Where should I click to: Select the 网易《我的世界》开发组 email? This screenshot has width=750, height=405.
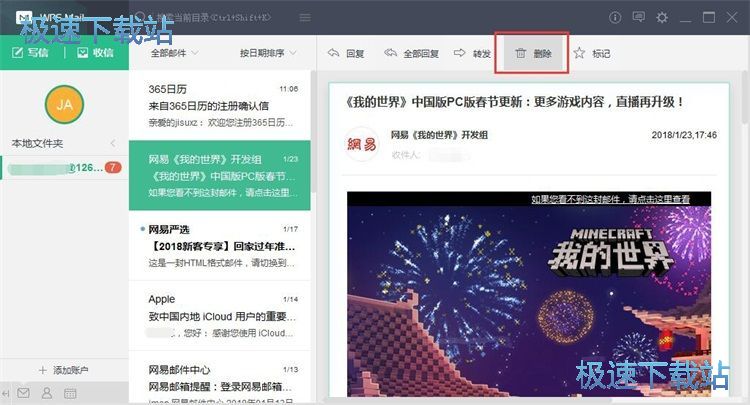(x=220, y=175)
